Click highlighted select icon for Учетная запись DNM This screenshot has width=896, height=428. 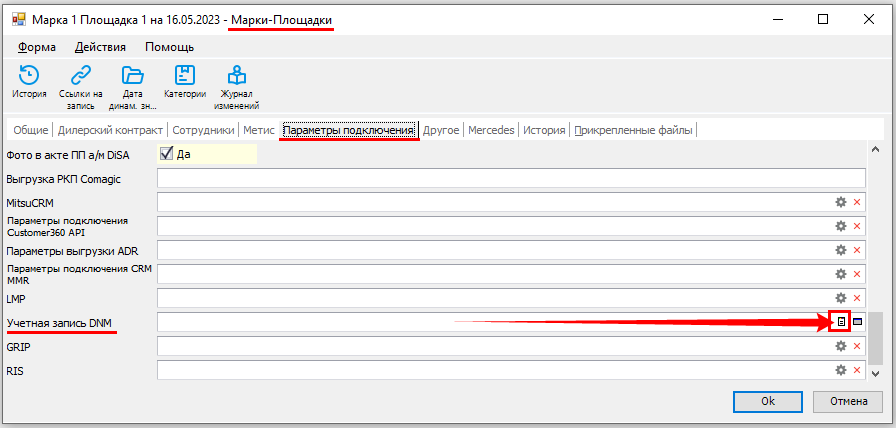tap(842, 322)
